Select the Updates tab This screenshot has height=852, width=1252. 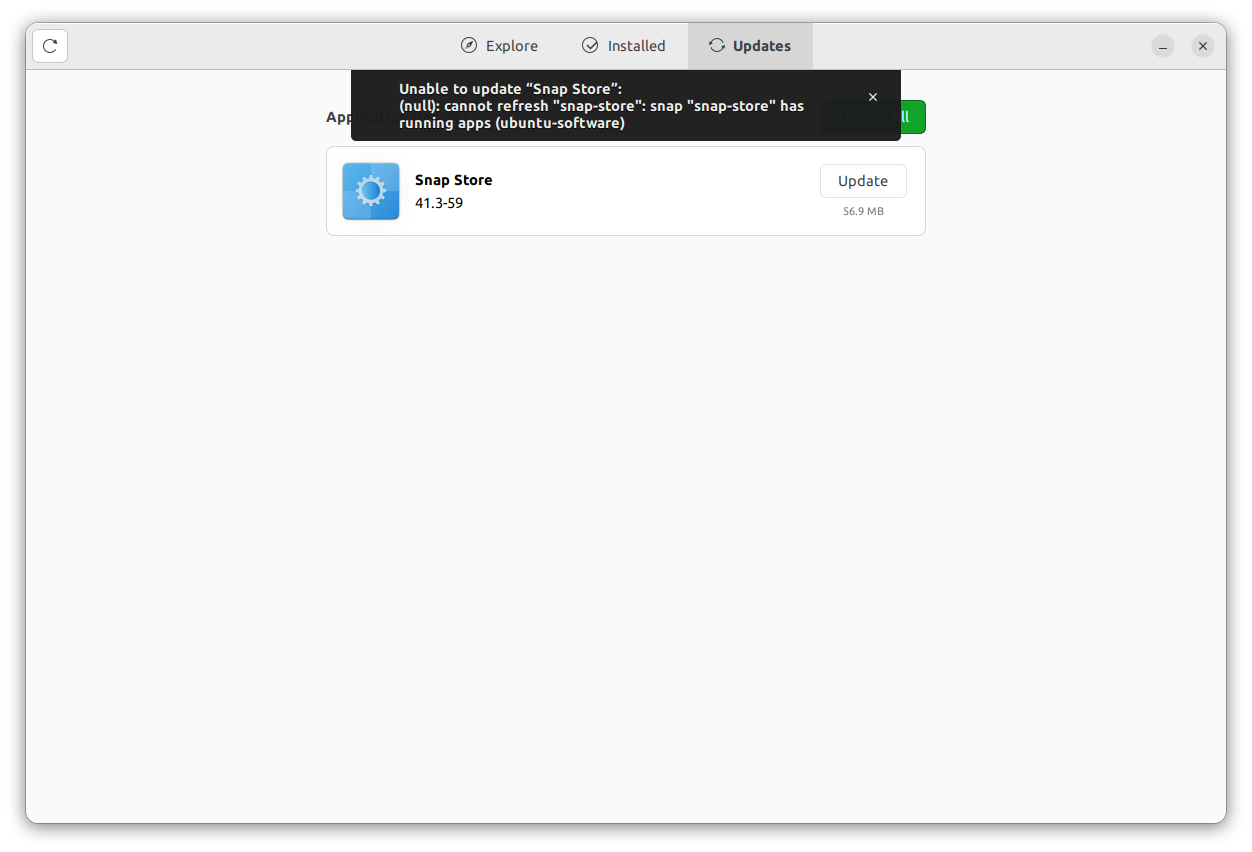(750, 46)
